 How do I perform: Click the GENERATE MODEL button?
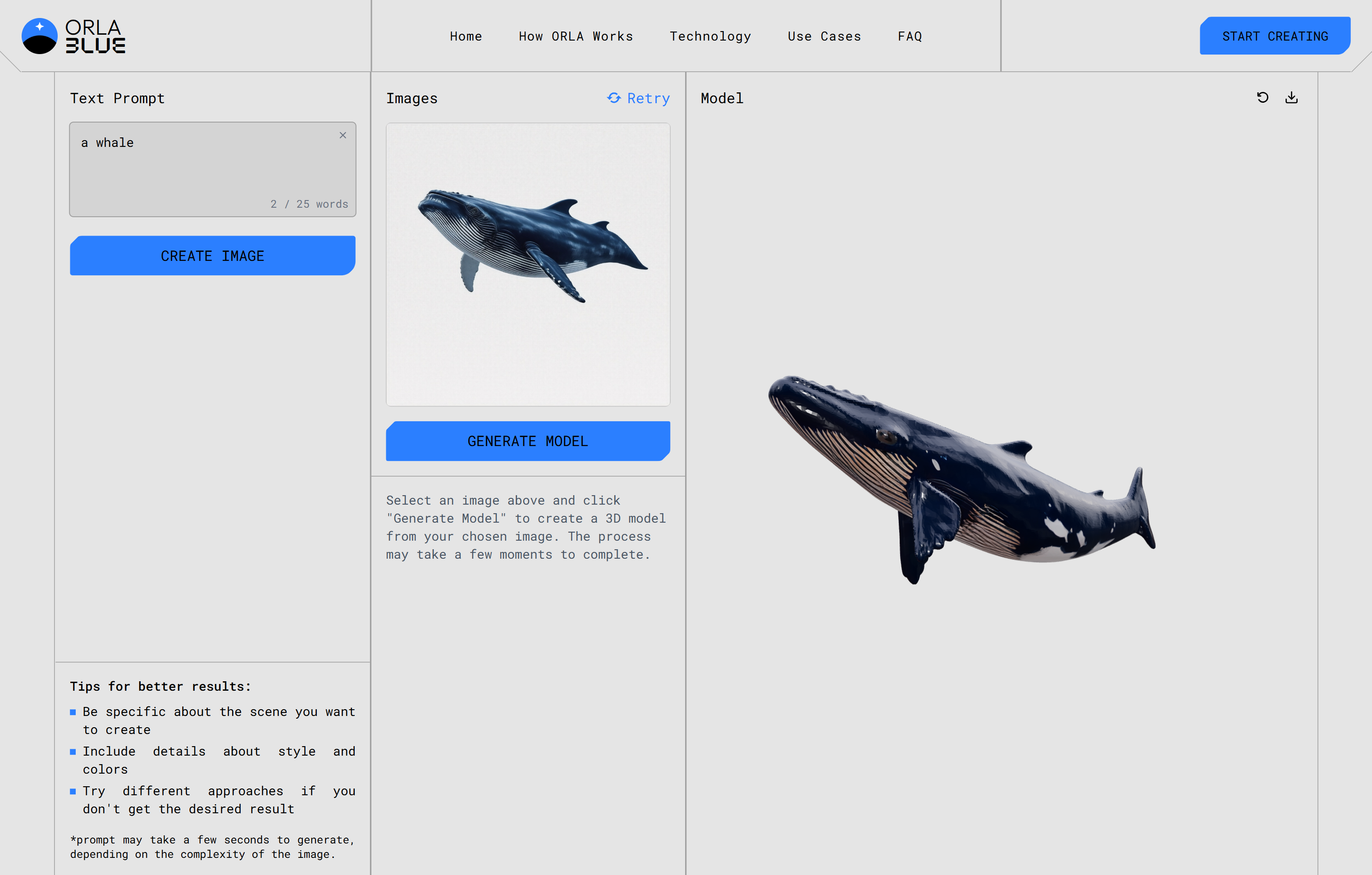528,441
